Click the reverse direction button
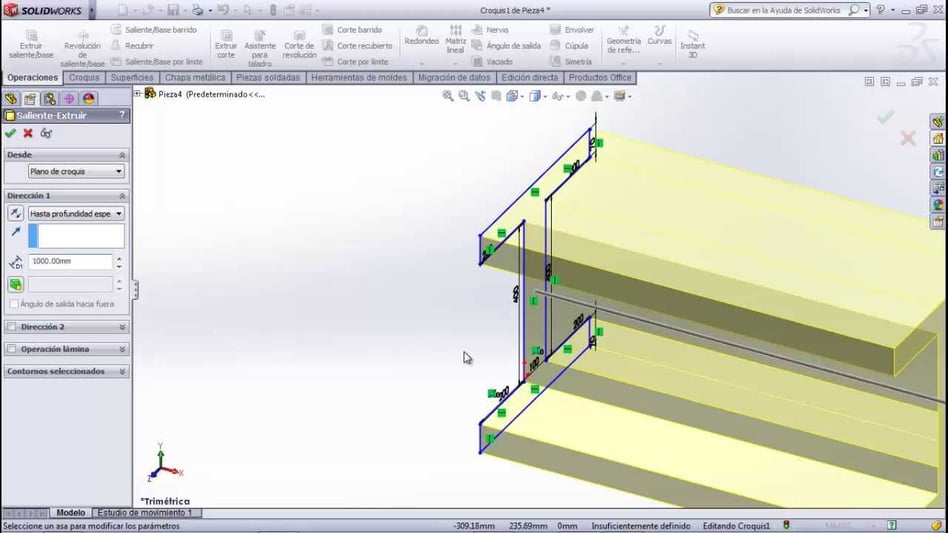 pos(16,213)
